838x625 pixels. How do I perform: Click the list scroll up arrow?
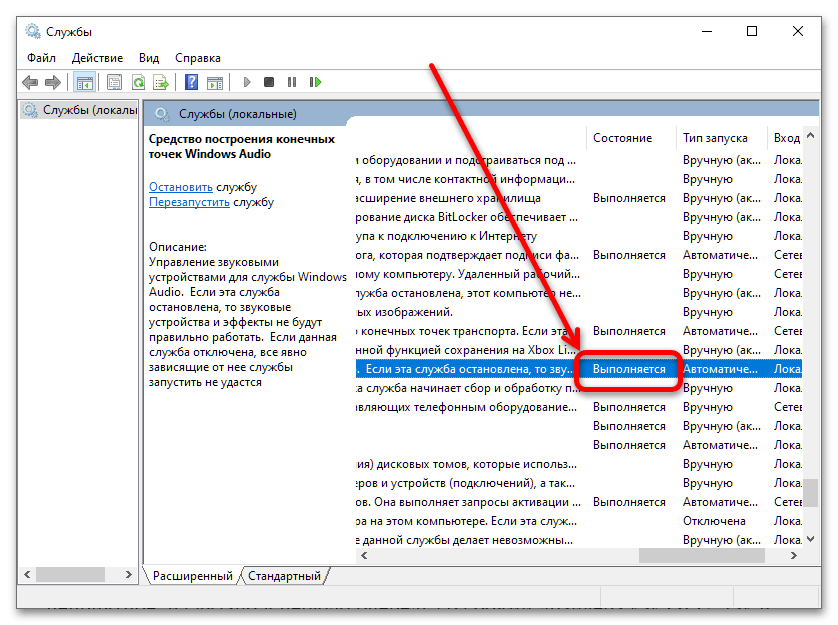click(x=811, y=136)
